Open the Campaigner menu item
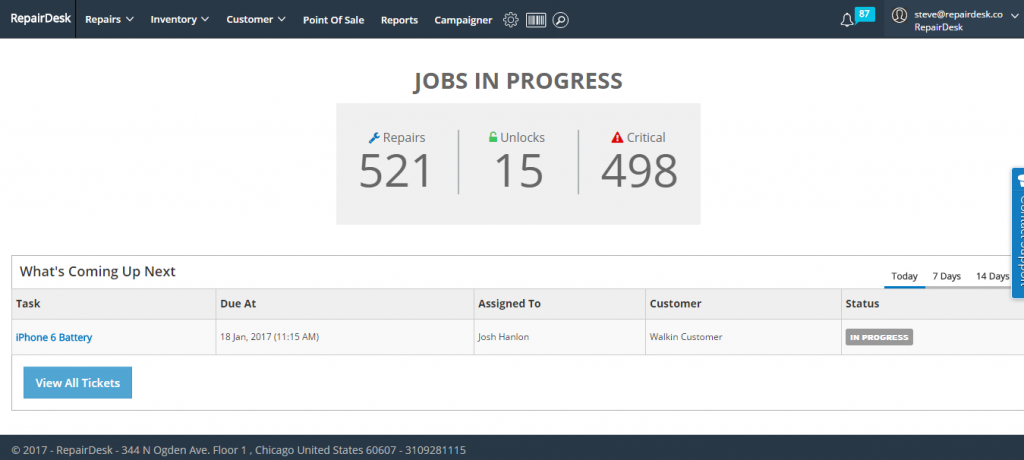 click(463, 20)
